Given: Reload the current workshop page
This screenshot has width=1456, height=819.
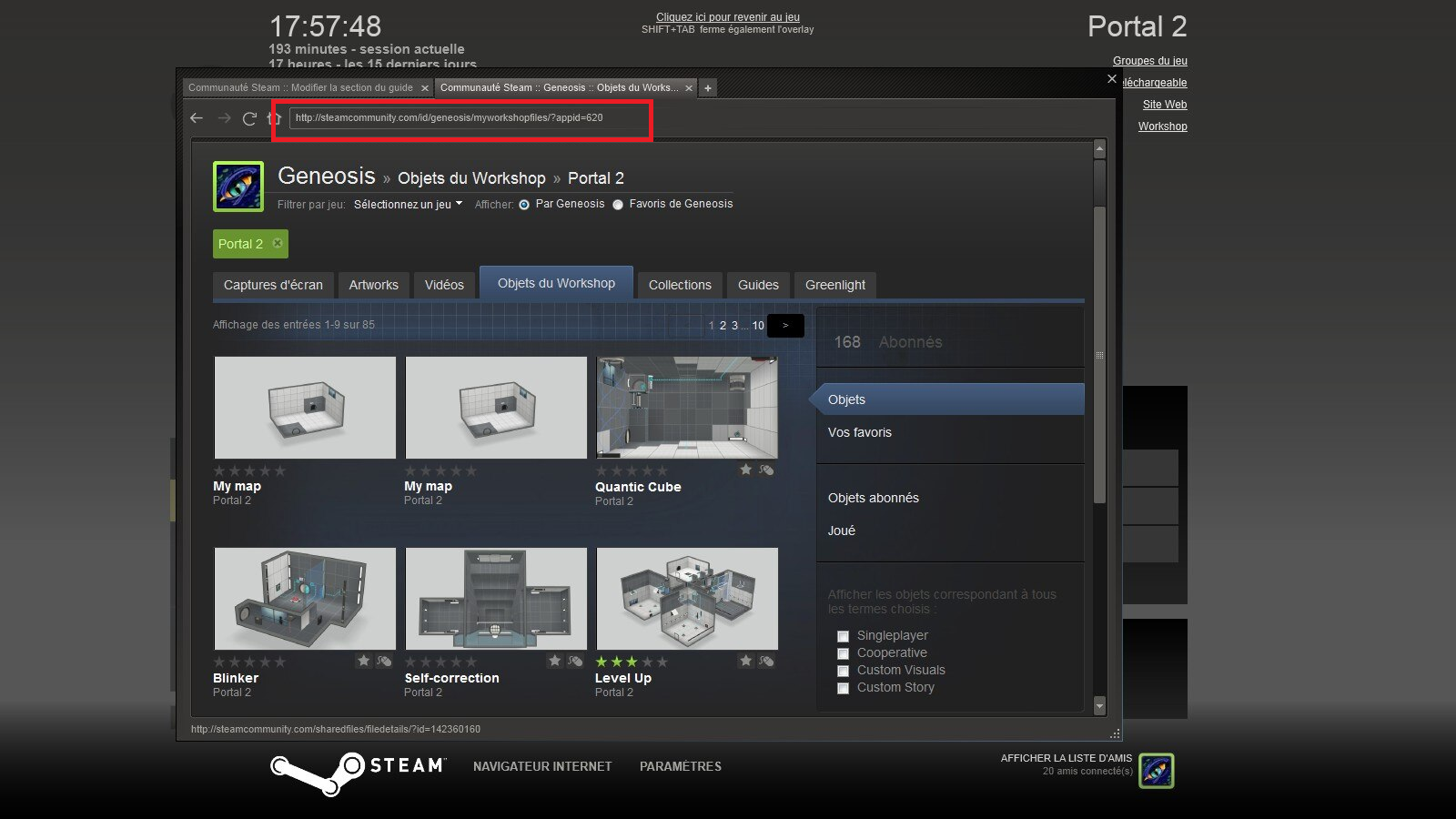Looking at the screenshot, I should tap(249, 118).
